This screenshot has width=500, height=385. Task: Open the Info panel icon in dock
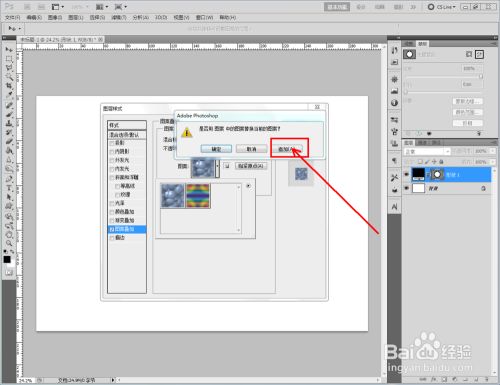click(395, 103)
